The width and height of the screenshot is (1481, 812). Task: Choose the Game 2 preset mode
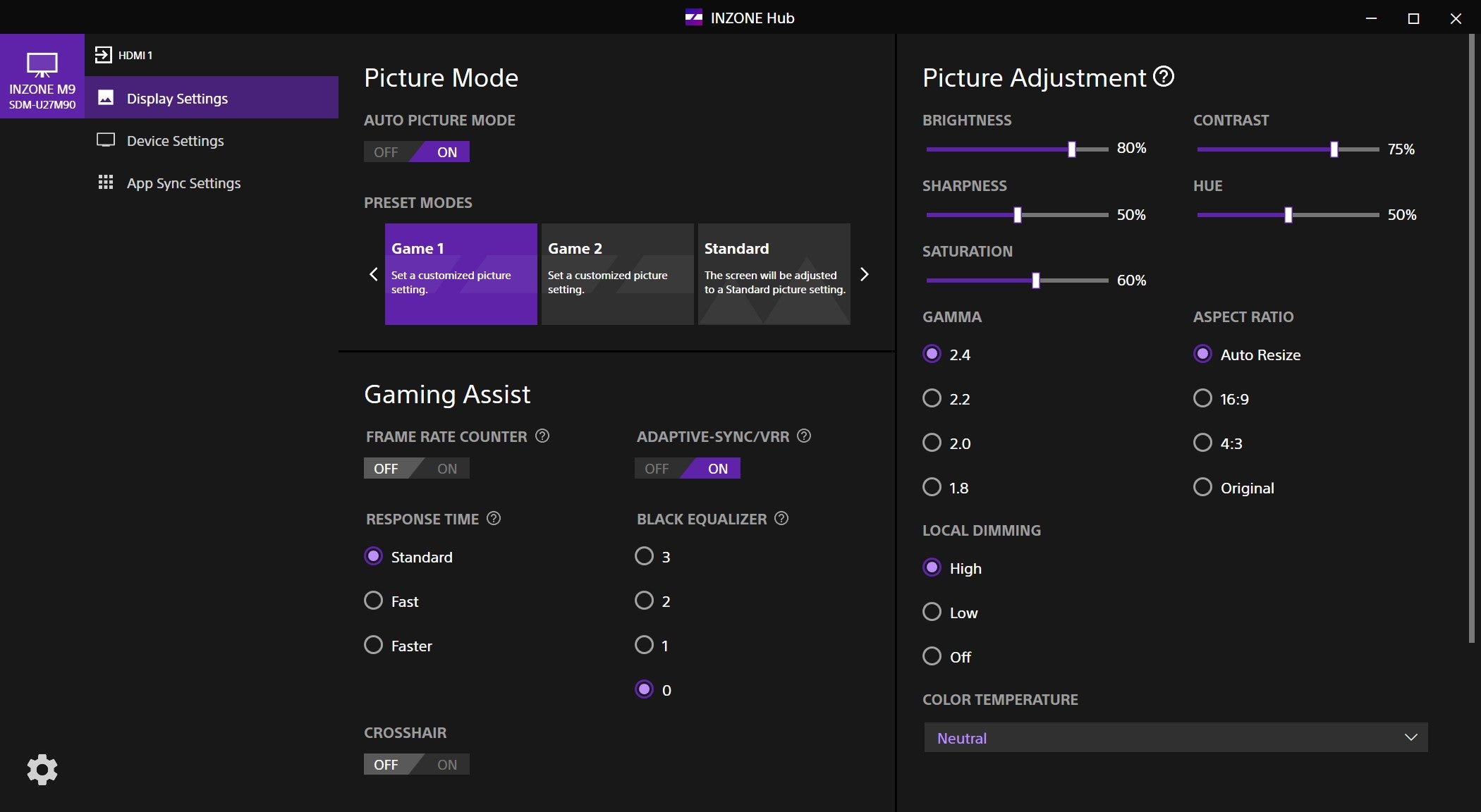tap(617, 273)
